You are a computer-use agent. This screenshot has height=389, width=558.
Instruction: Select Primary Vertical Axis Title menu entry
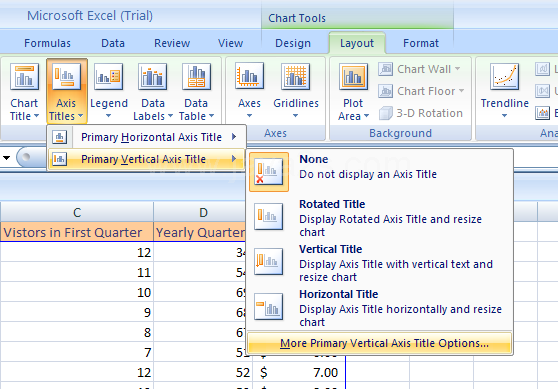coord(147,159)
